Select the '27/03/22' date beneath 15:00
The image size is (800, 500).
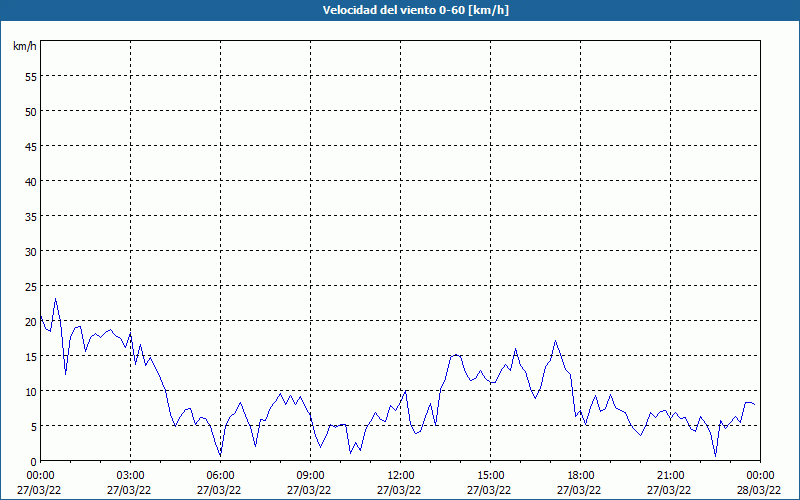[490, 490]
